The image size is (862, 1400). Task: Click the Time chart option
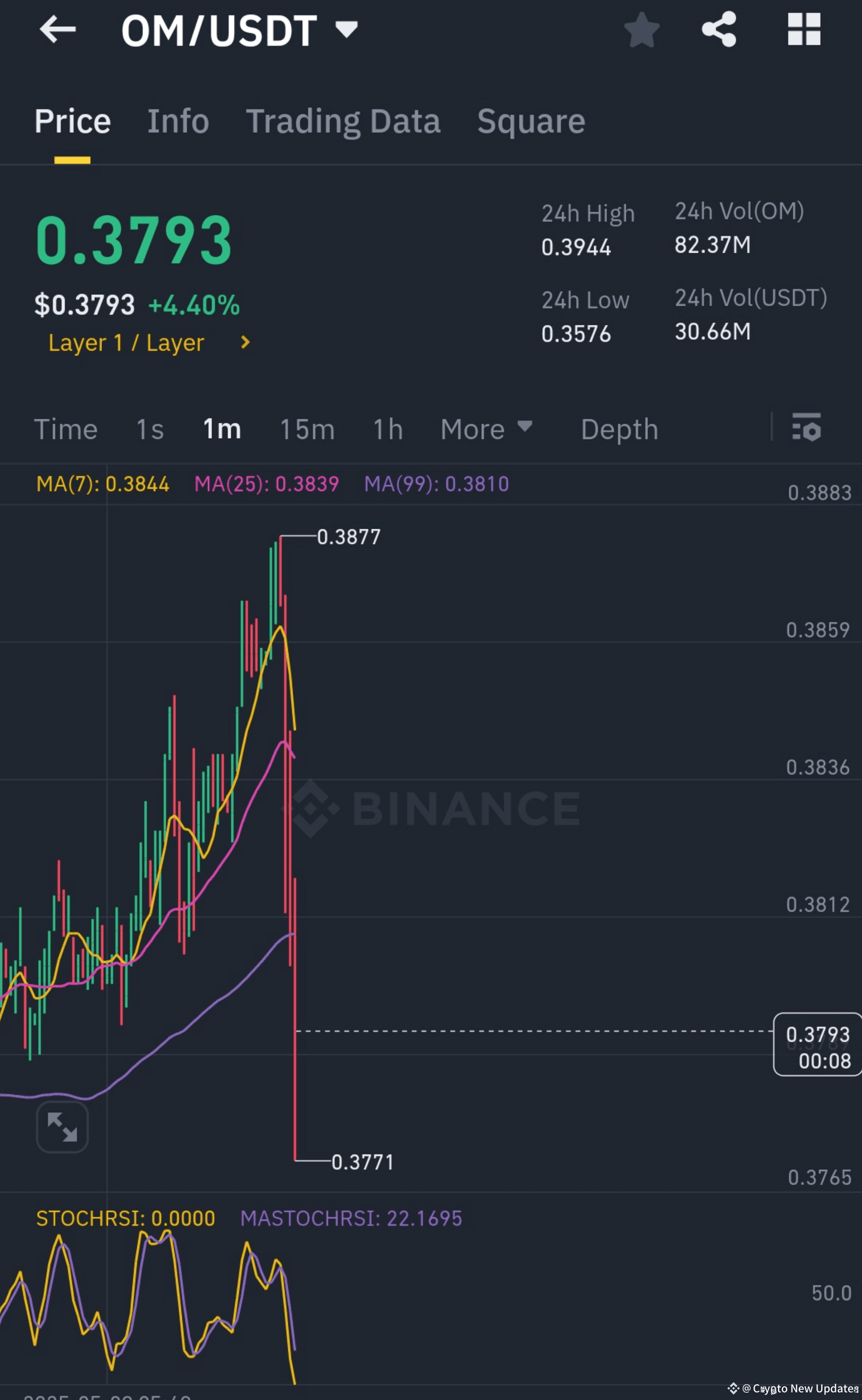click(66, 429)
